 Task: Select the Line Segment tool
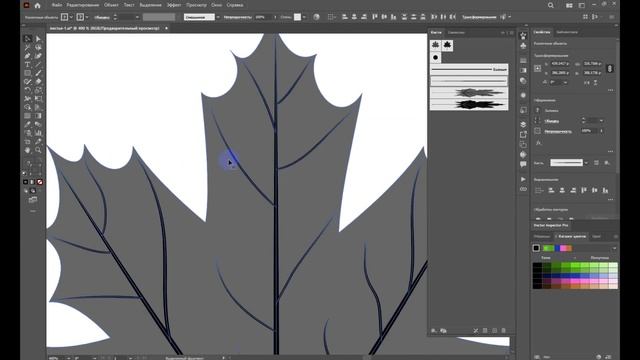coord(38,64)
